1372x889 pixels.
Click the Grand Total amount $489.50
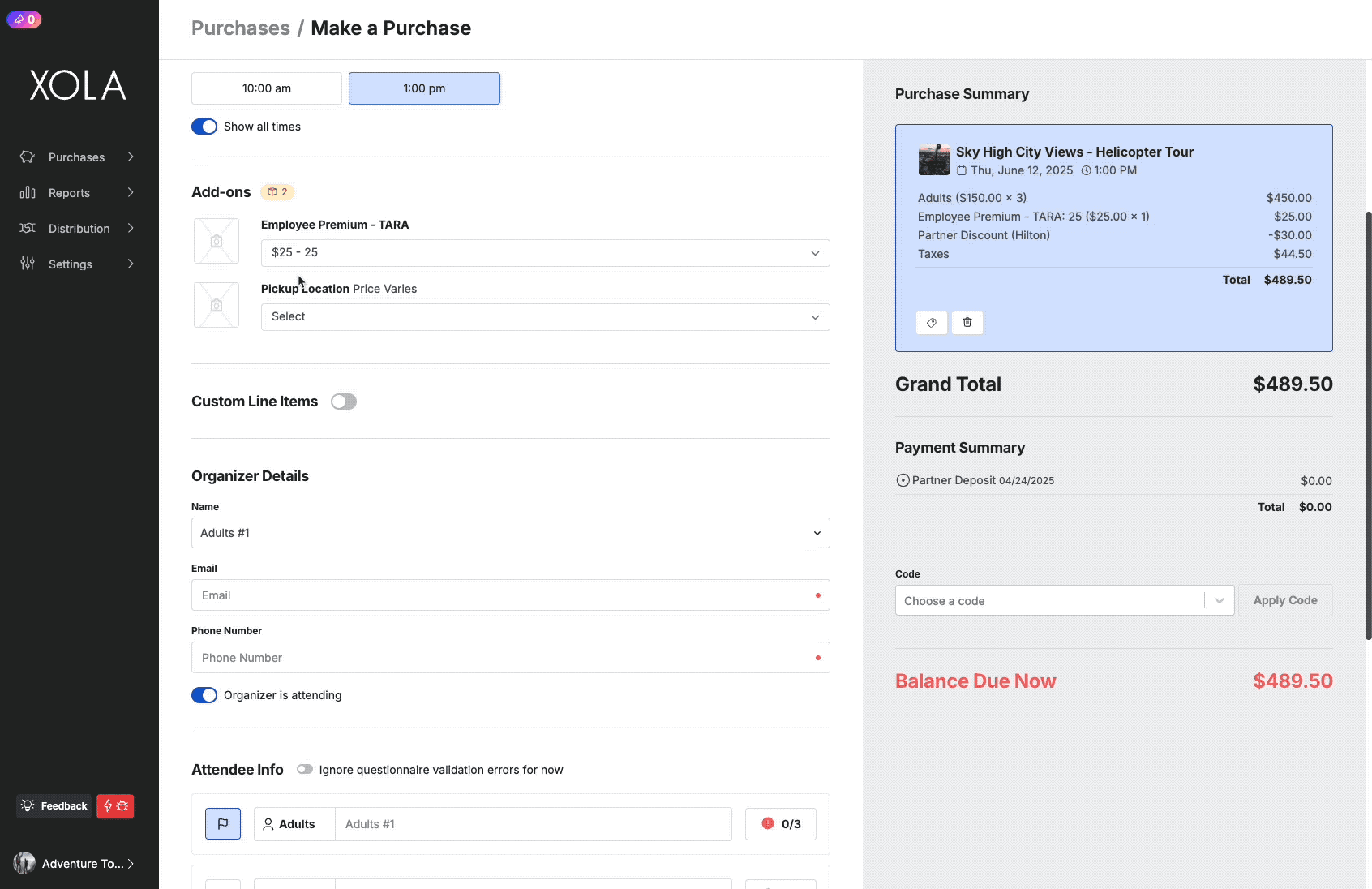click(1293, 384)
